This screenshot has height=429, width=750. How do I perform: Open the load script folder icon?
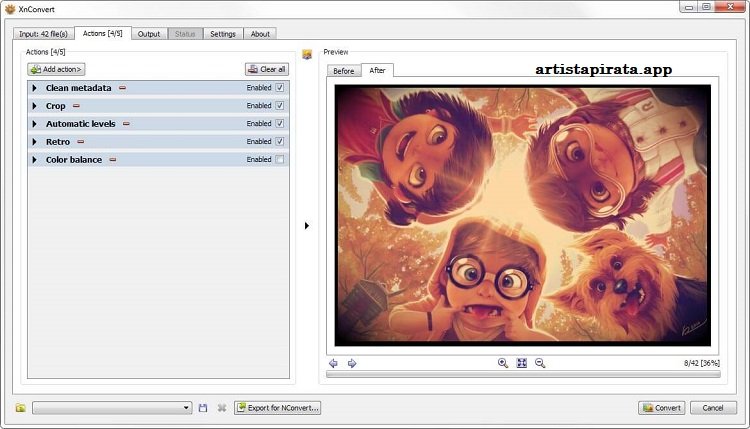click(21, 408)
